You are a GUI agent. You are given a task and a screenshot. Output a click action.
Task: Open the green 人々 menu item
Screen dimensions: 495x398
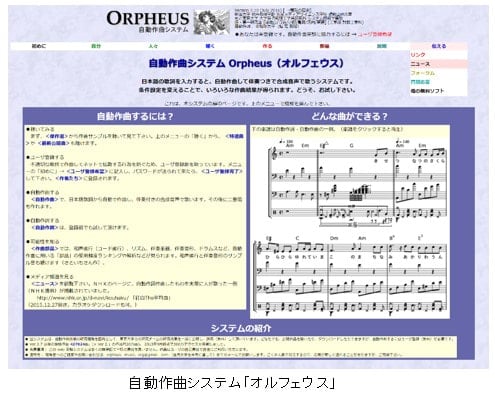point(153,46)
